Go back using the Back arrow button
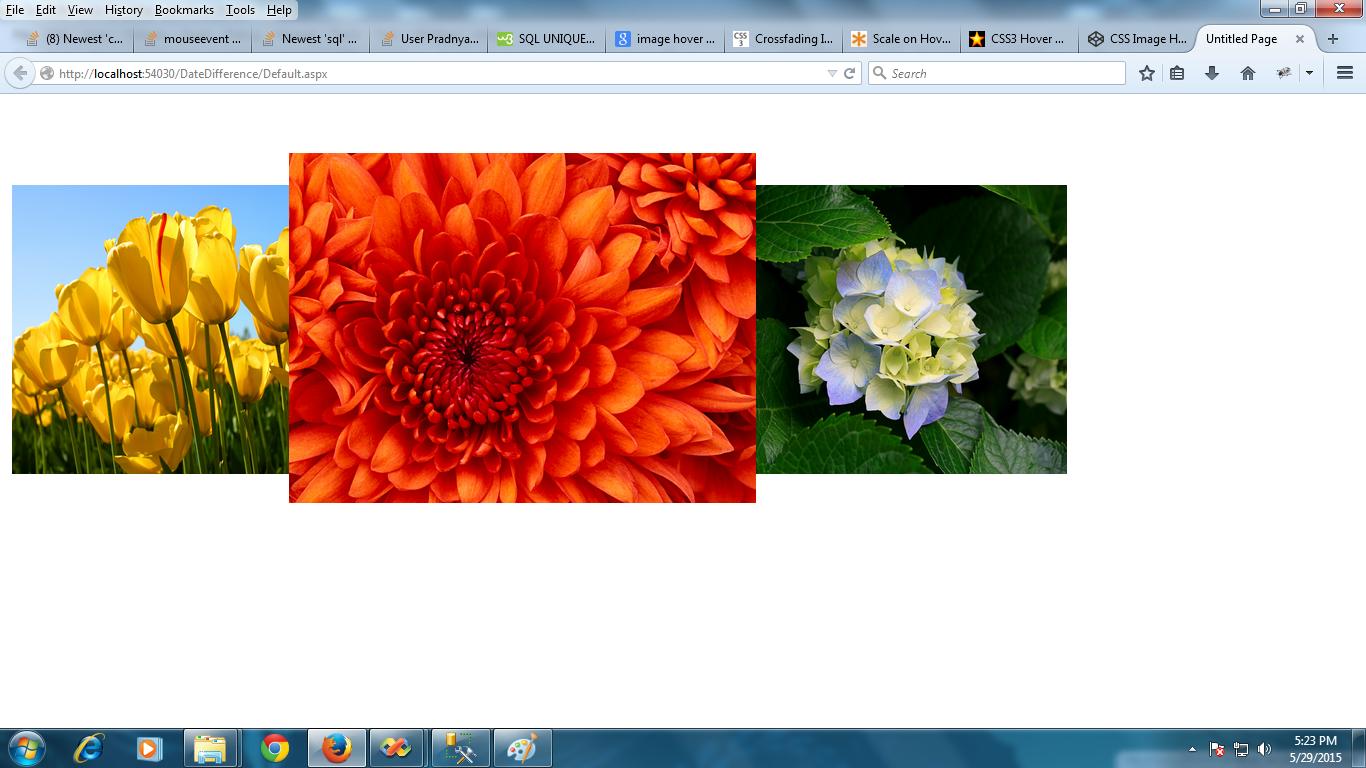 pyautogui.click(x=19, y=73)
